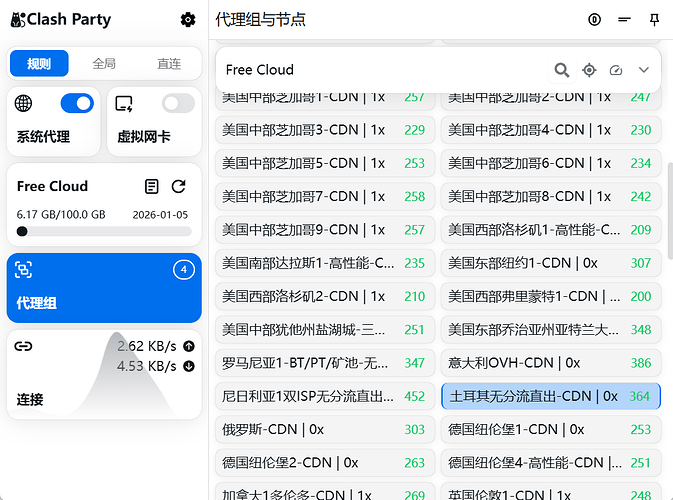The height and width of the screenshot is (500, 673).
Task: Select node 美国南部达拉斯1-高性能
Action: [325, 263]
